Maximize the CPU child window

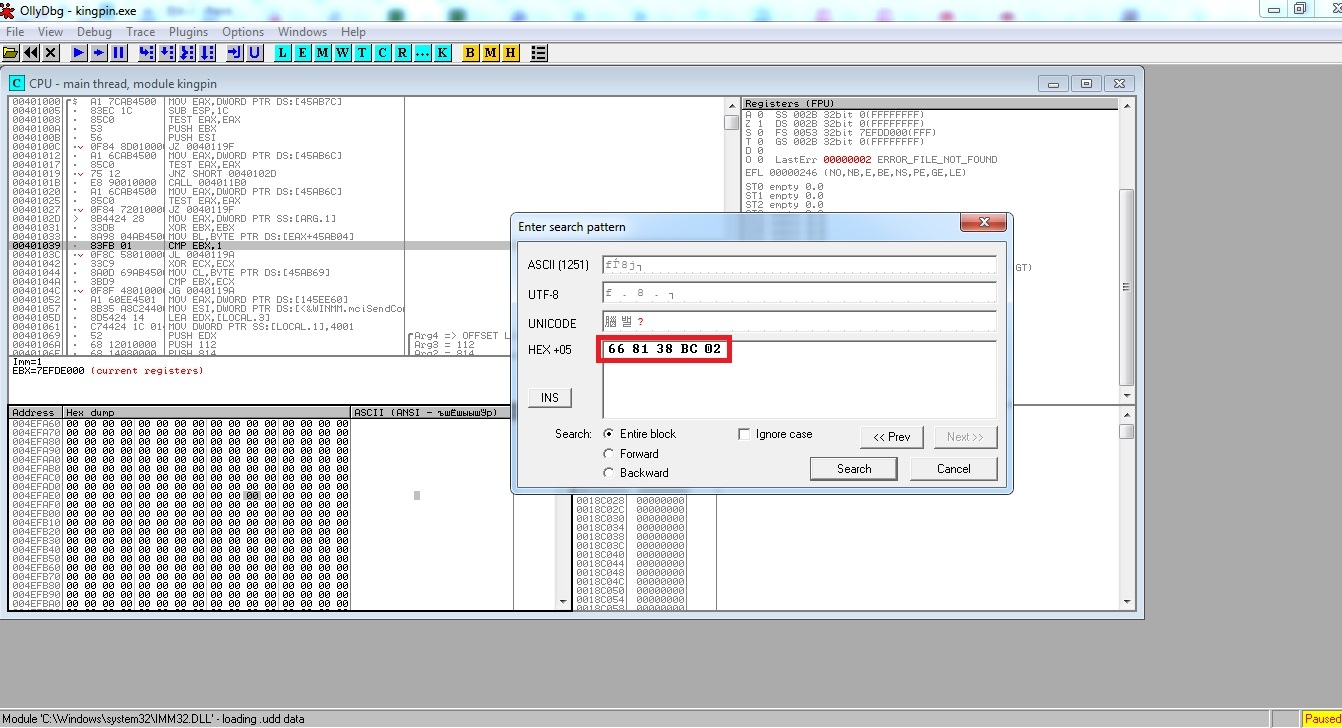click(x=1088, y=84)
